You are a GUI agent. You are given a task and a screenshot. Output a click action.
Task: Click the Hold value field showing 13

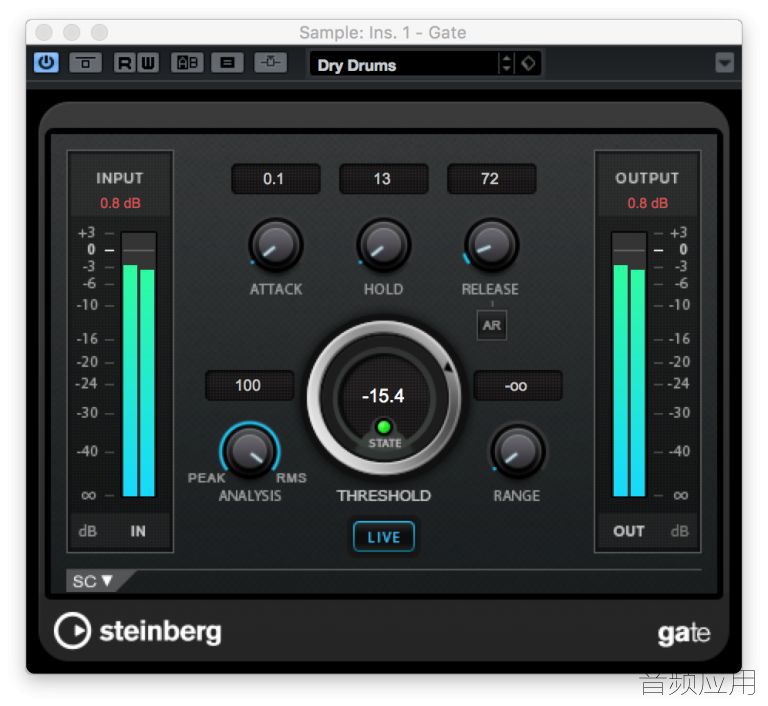[384, 179]
